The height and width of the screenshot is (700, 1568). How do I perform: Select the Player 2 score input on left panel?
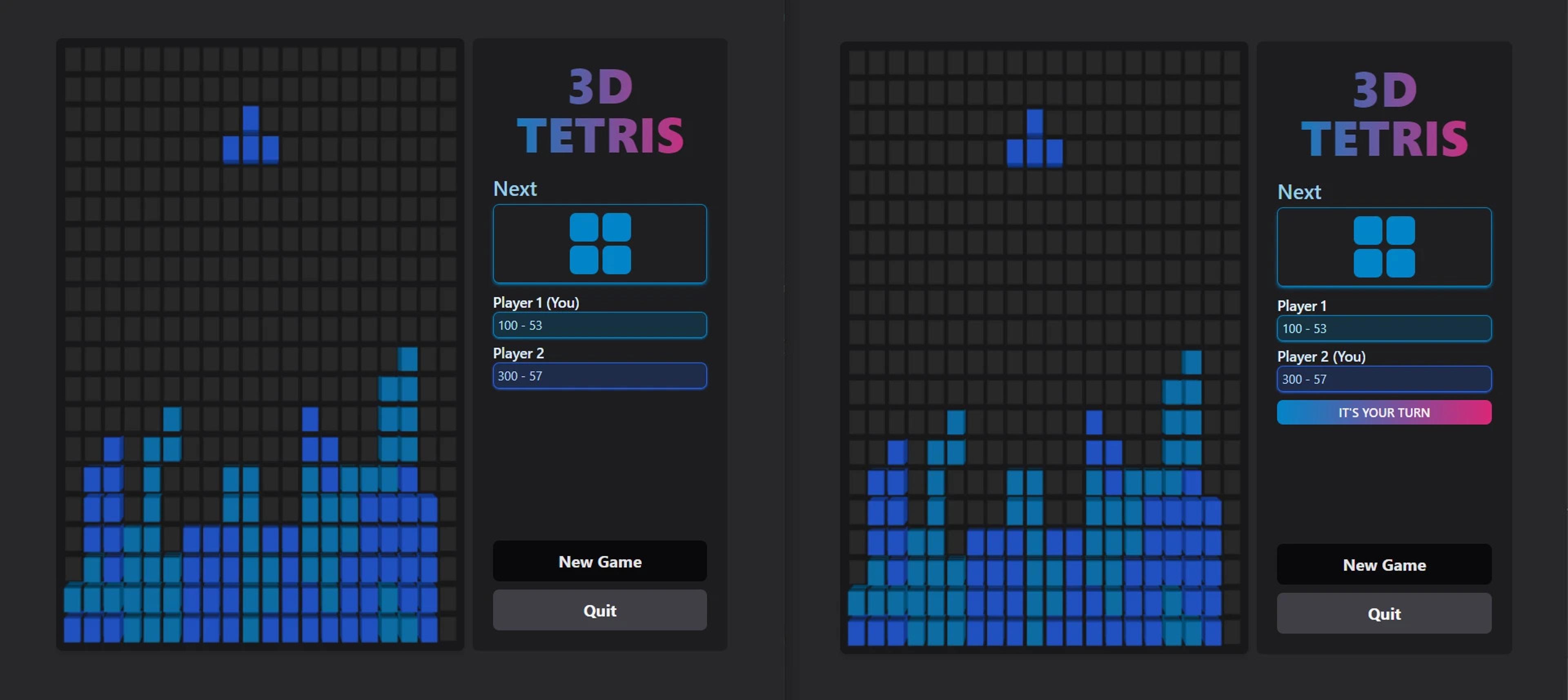tap(597, 376)
